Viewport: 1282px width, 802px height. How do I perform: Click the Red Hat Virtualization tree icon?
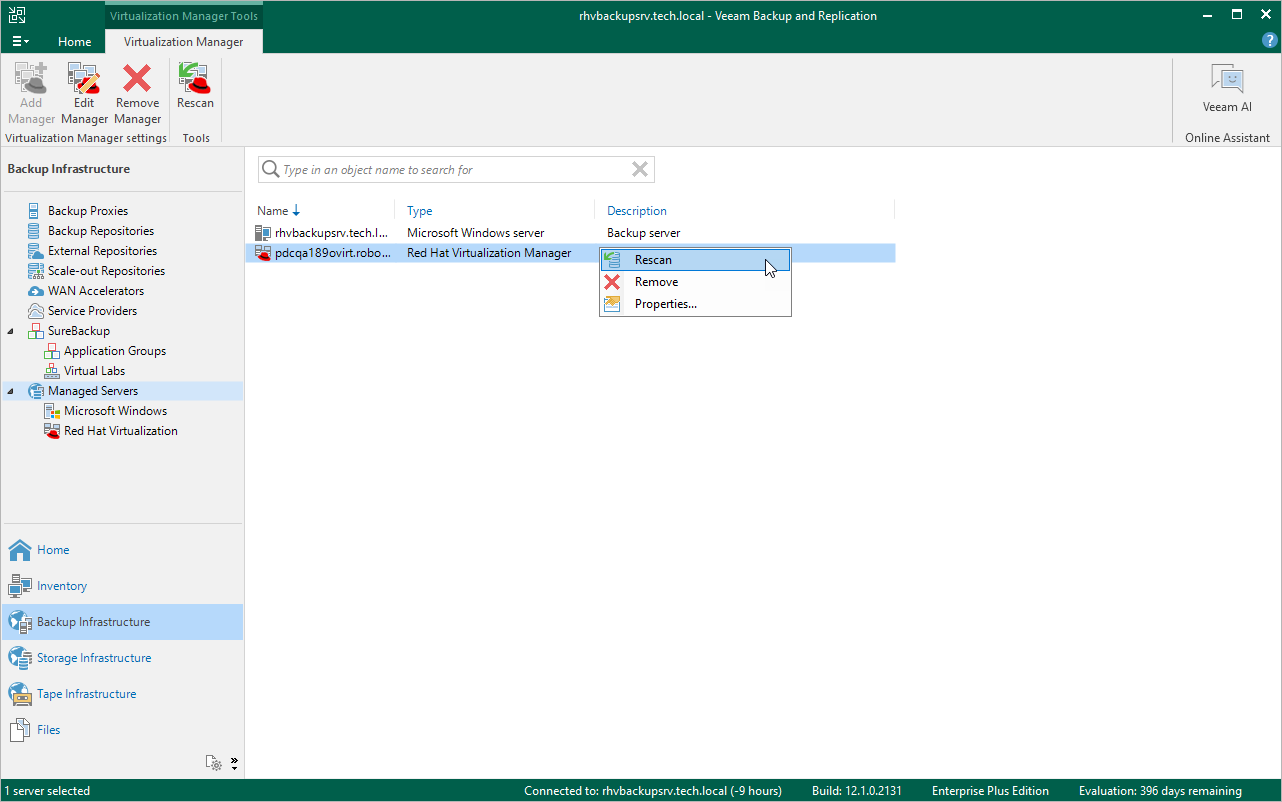coord(52,431)
